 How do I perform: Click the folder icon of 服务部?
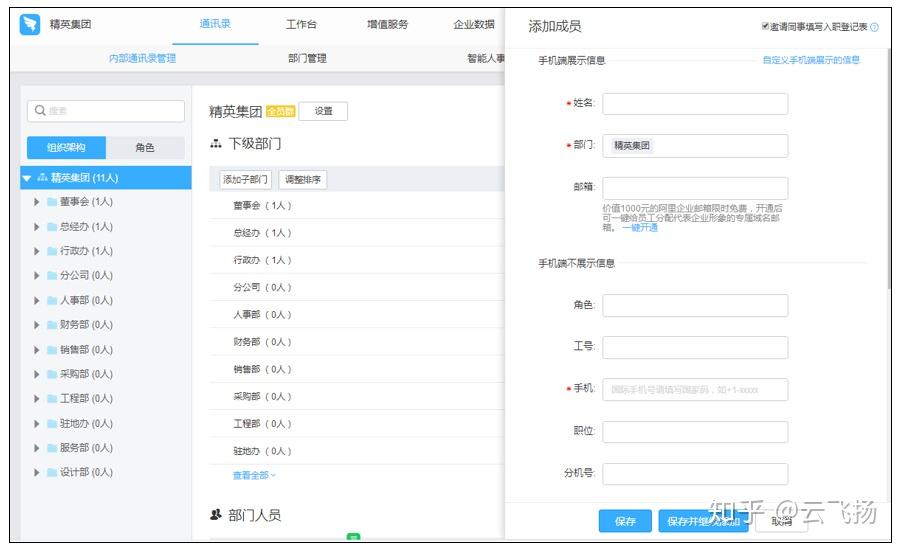(x=52, y=448)
